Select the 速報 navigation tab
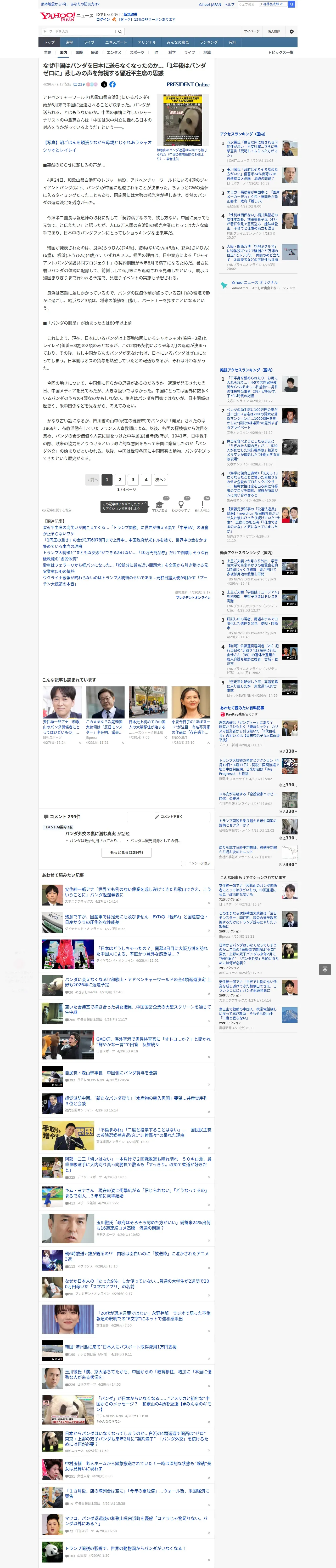 pos(69,42)
